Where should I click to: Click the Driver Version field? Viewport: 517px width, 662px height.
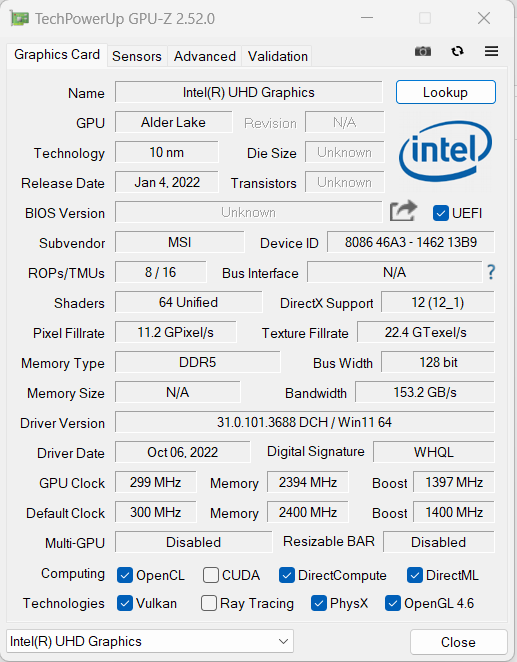coord(304,422)
